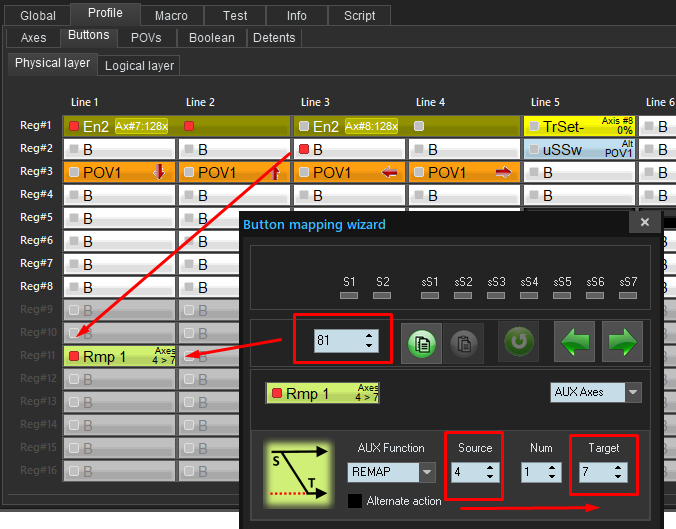Increase the button number 81 stepper
Viewport: 676px width, 529px height.
pos(369,336)
